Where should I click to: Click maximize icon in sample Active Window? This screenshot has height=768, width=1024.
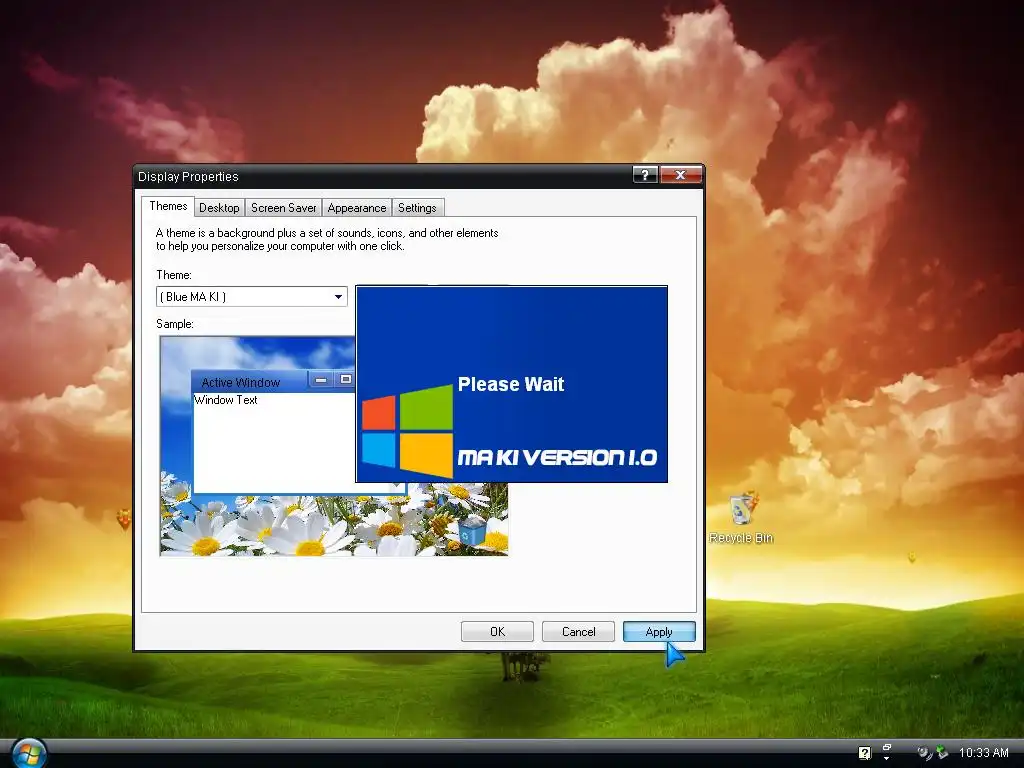pyautogui.click(x=345, y=379)
